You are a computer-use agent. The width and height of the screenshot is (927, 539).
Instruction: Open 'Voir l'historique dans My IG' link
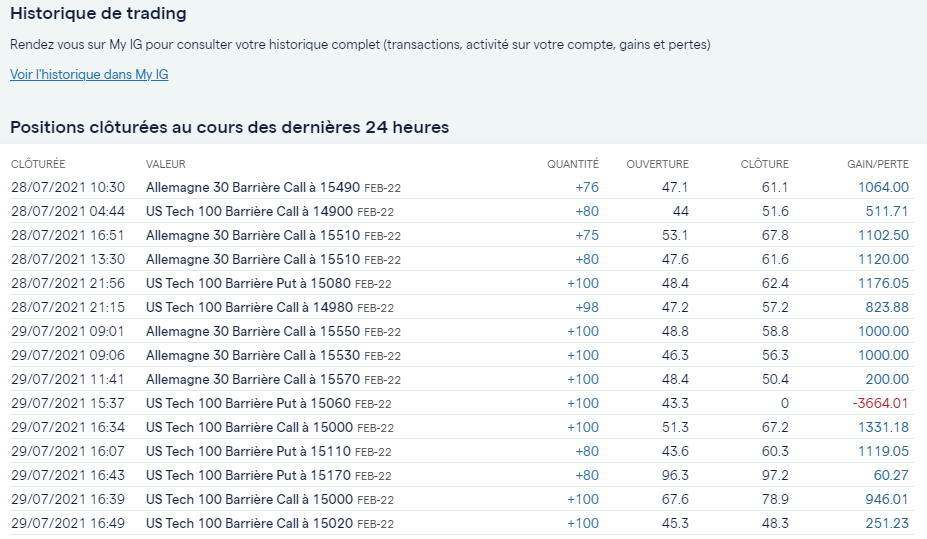89,74
